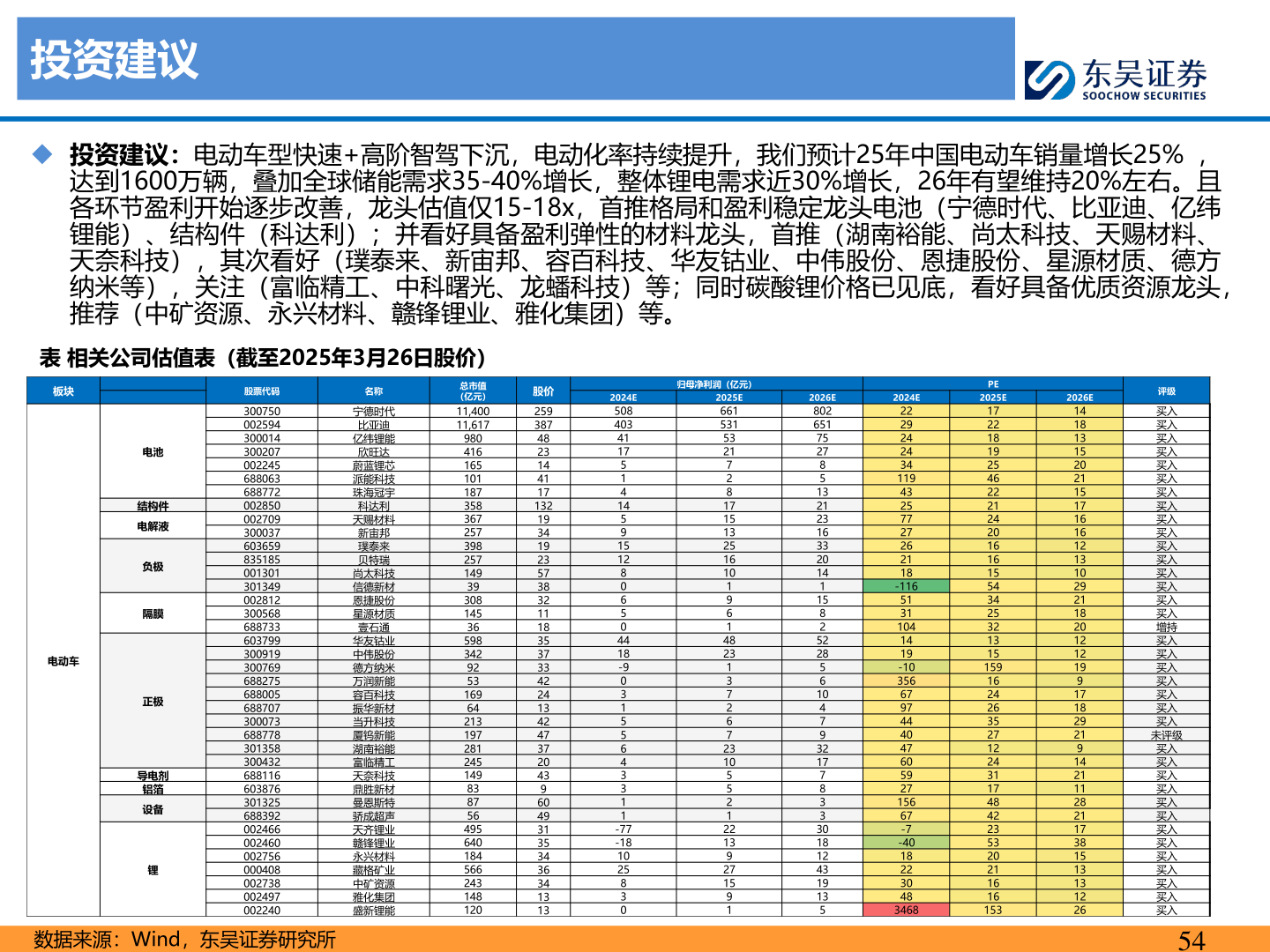This screenshot has height=952, width=1270.
Task: Click the 2024E PE value 356
Action: click(x=907, y=681)
